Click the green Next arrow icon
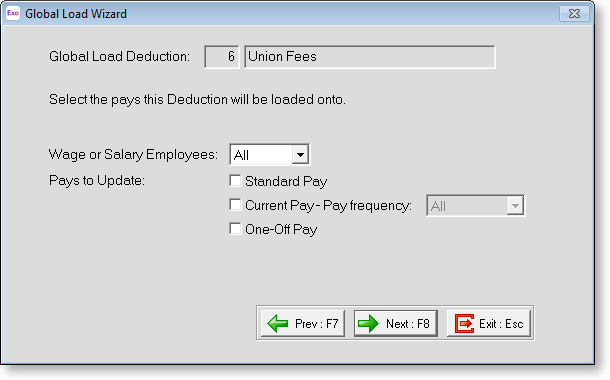The width and height of the screenshot is (610, 380). pyautogui.click(x=368, y=324)
